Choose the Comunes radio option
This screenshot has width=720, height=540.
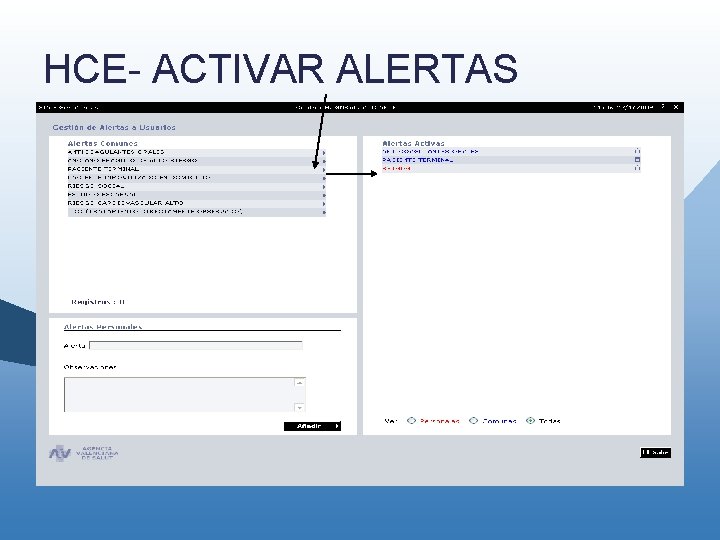(473, 421)
